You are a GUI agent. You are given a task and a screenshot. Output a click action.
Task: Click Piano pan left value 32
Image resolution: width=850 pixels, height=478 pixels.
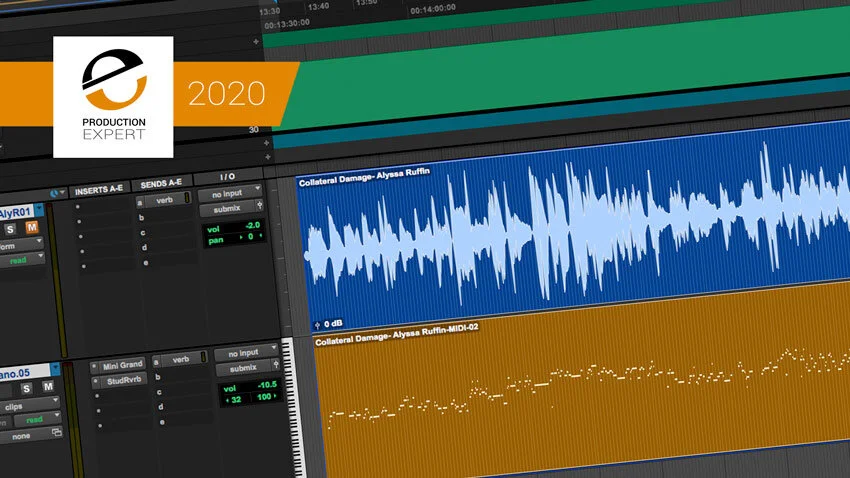[x=235, y=399]
